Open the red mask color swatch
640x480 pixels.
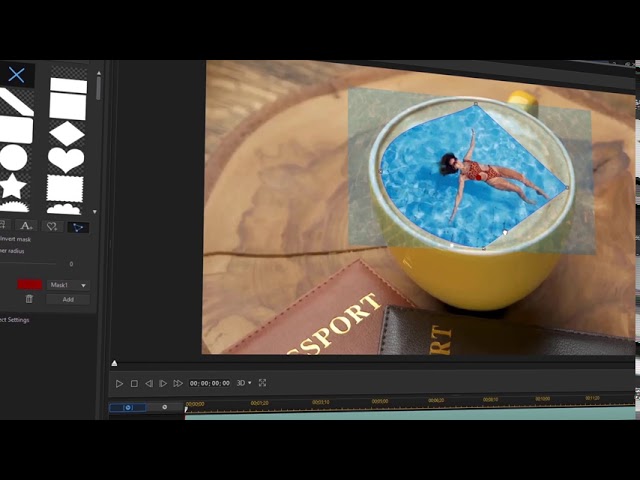click(x=29, y=284)
